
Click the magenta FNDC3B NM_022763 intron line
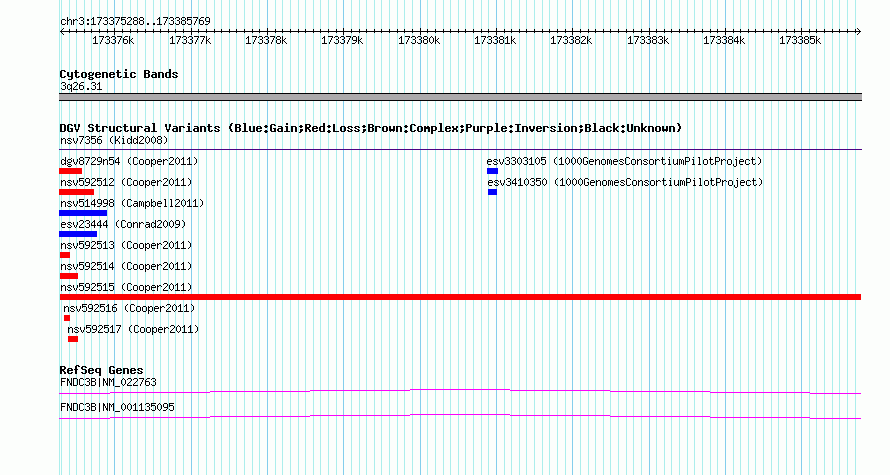point(460,391)
